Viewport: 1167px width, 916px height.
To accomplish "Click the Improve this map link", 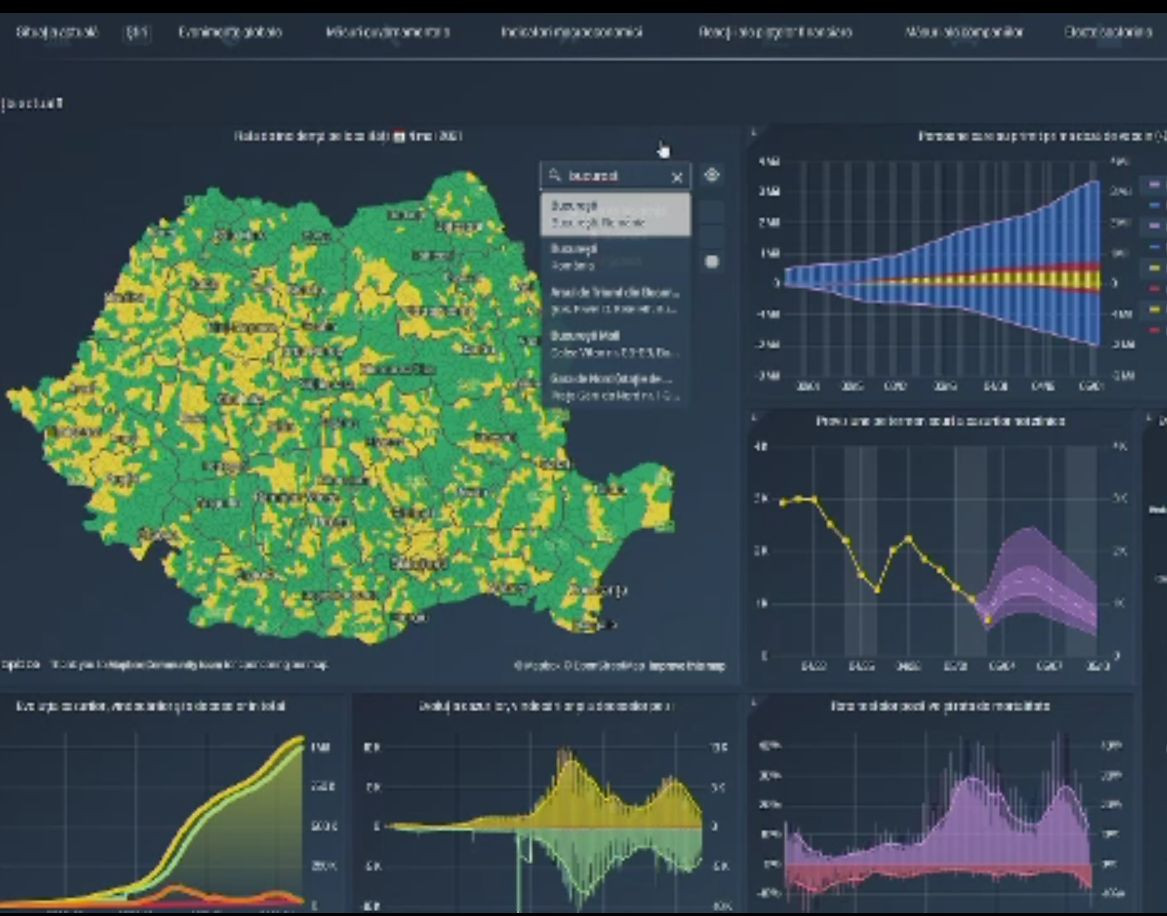I will point(686,666).
